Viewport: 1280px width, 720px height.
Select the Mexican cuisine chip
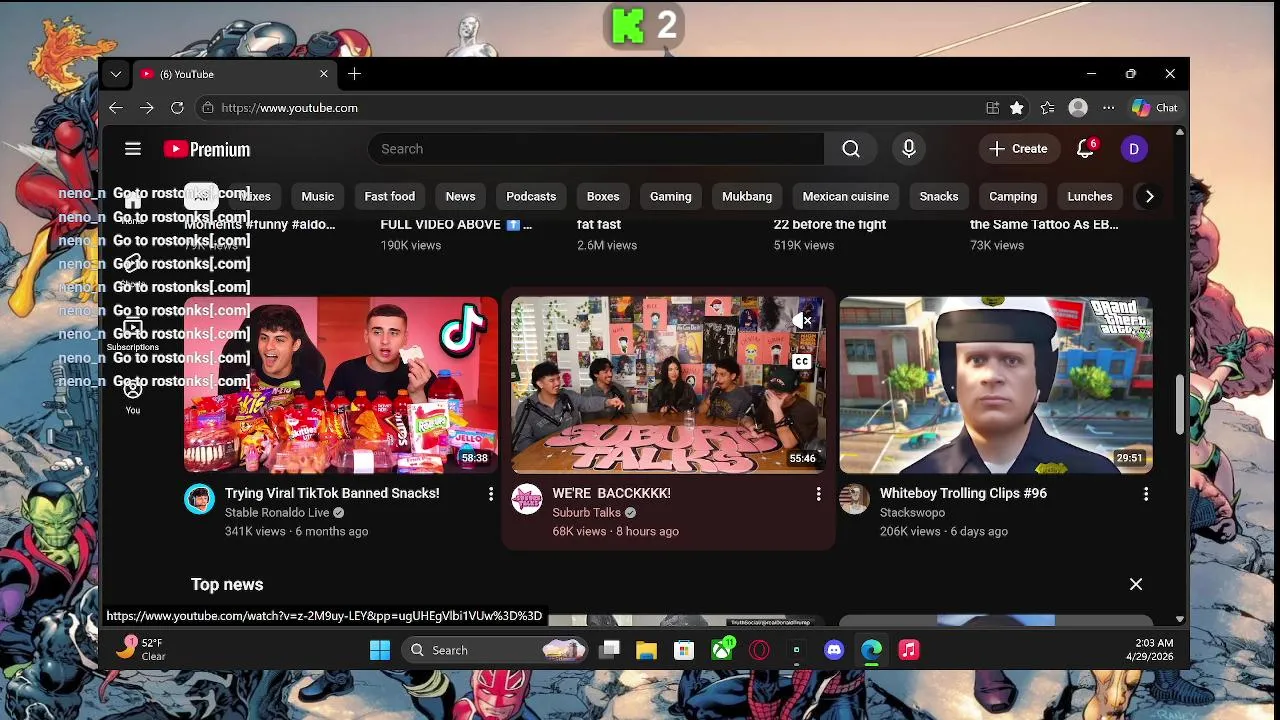[x=846, y=197]
